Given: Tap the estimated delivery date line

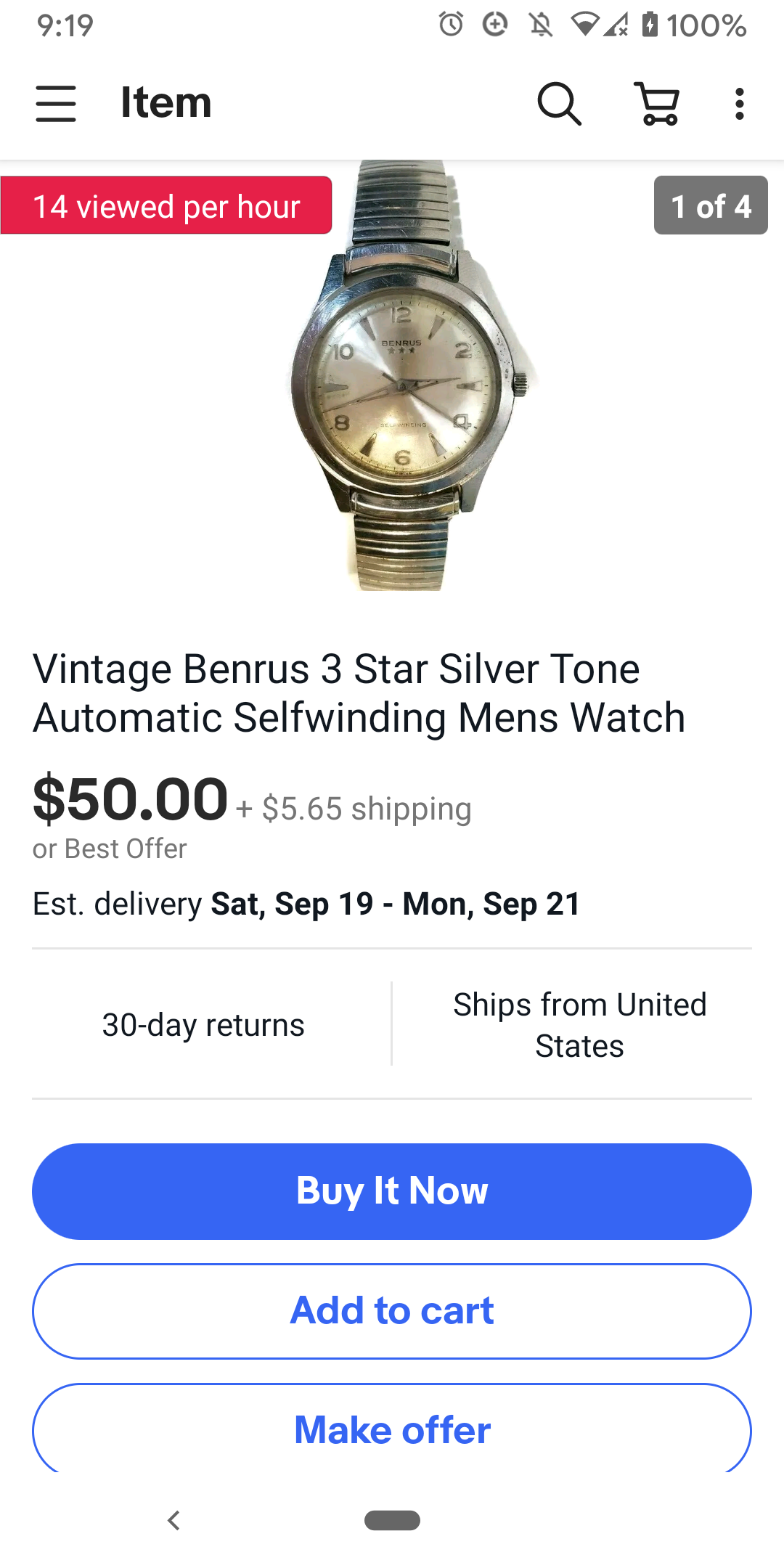Looking at the screenshot, I should [x=306, y=905].
